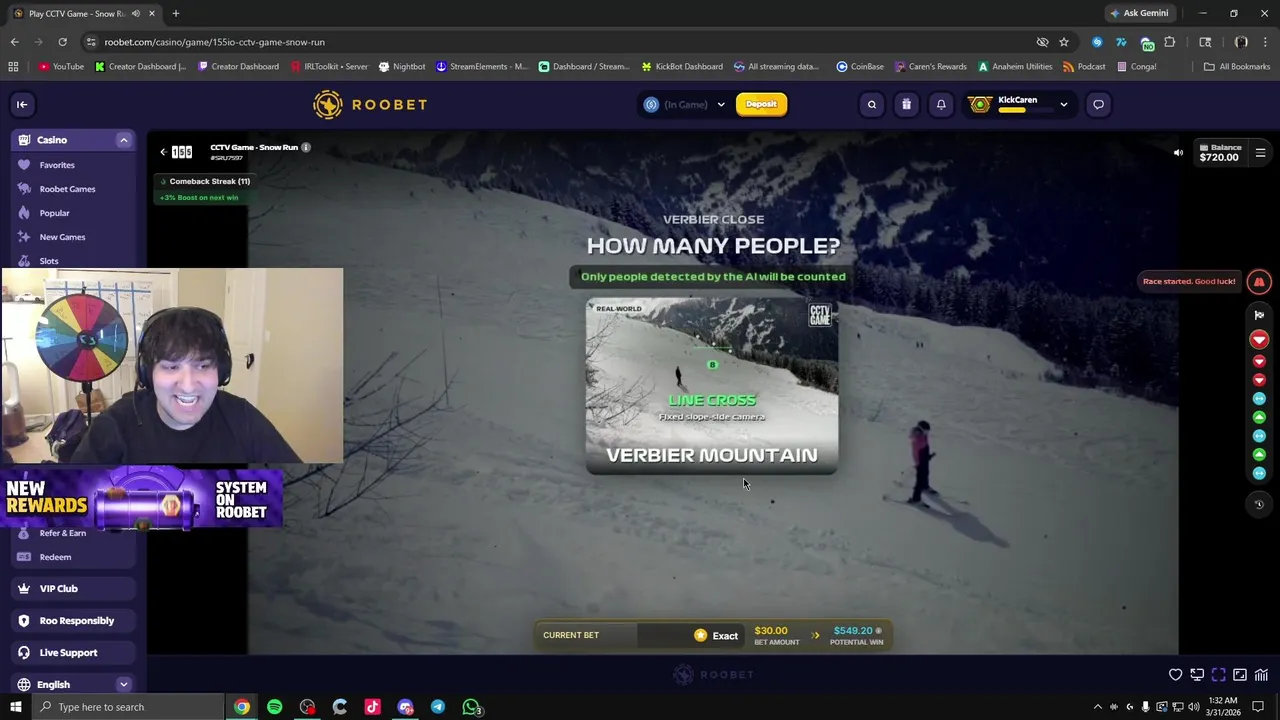Open the new tab button
This screenshot has height=720, width=1280.
click(176, 13)
